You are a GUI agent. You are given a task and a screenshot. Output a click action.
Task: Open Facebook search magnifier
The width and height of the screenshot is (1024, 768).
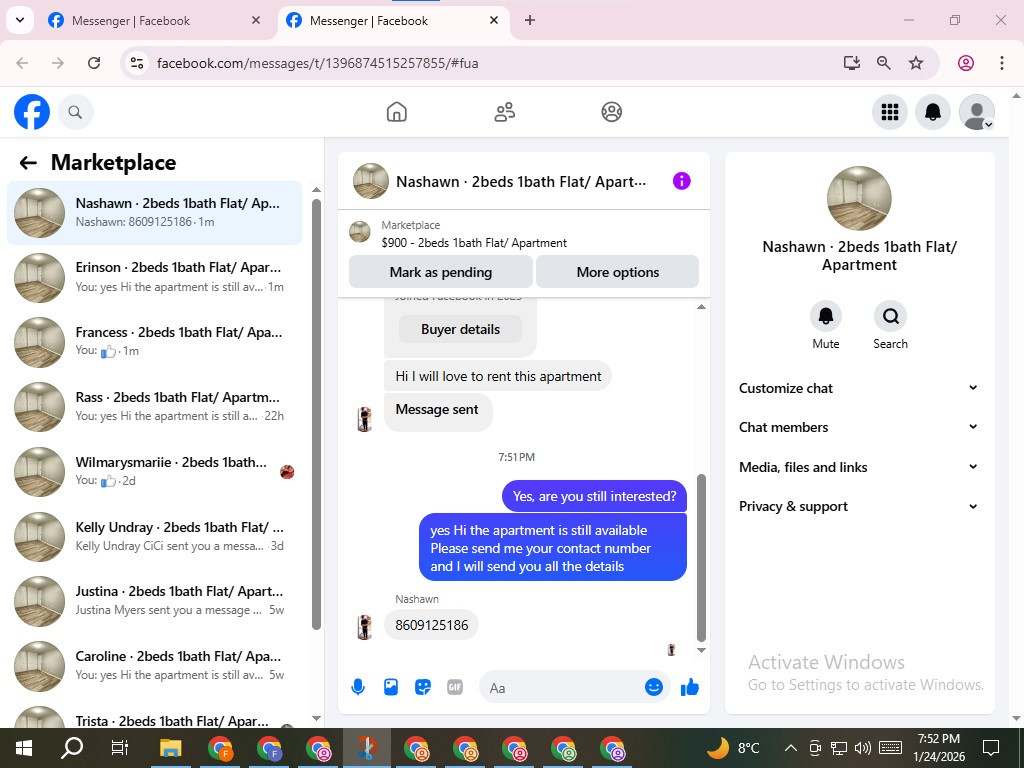76,112
